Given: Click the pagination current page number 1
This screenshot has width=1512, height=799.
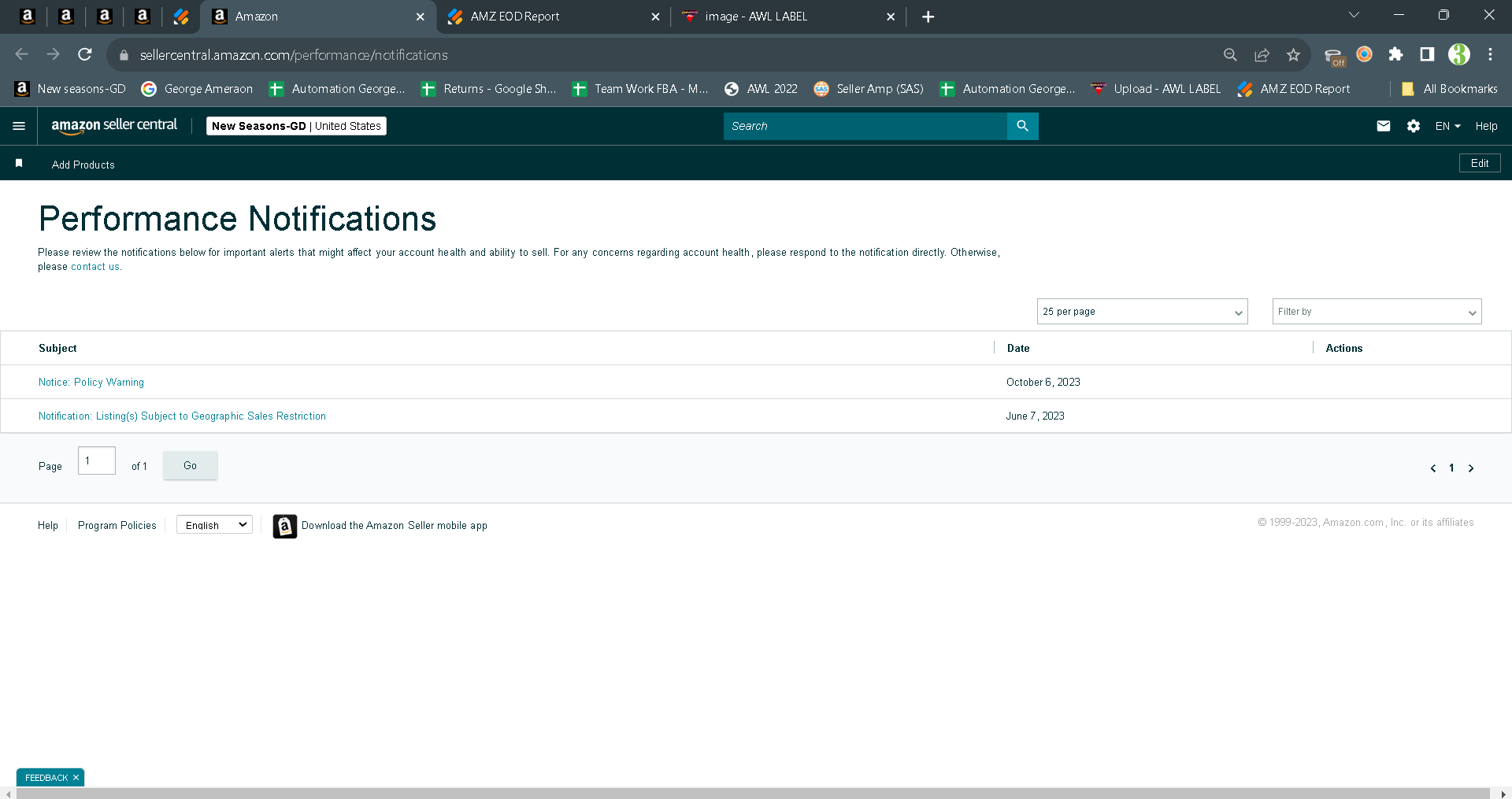Looking at the screenshot, I should click(1451, 468).
